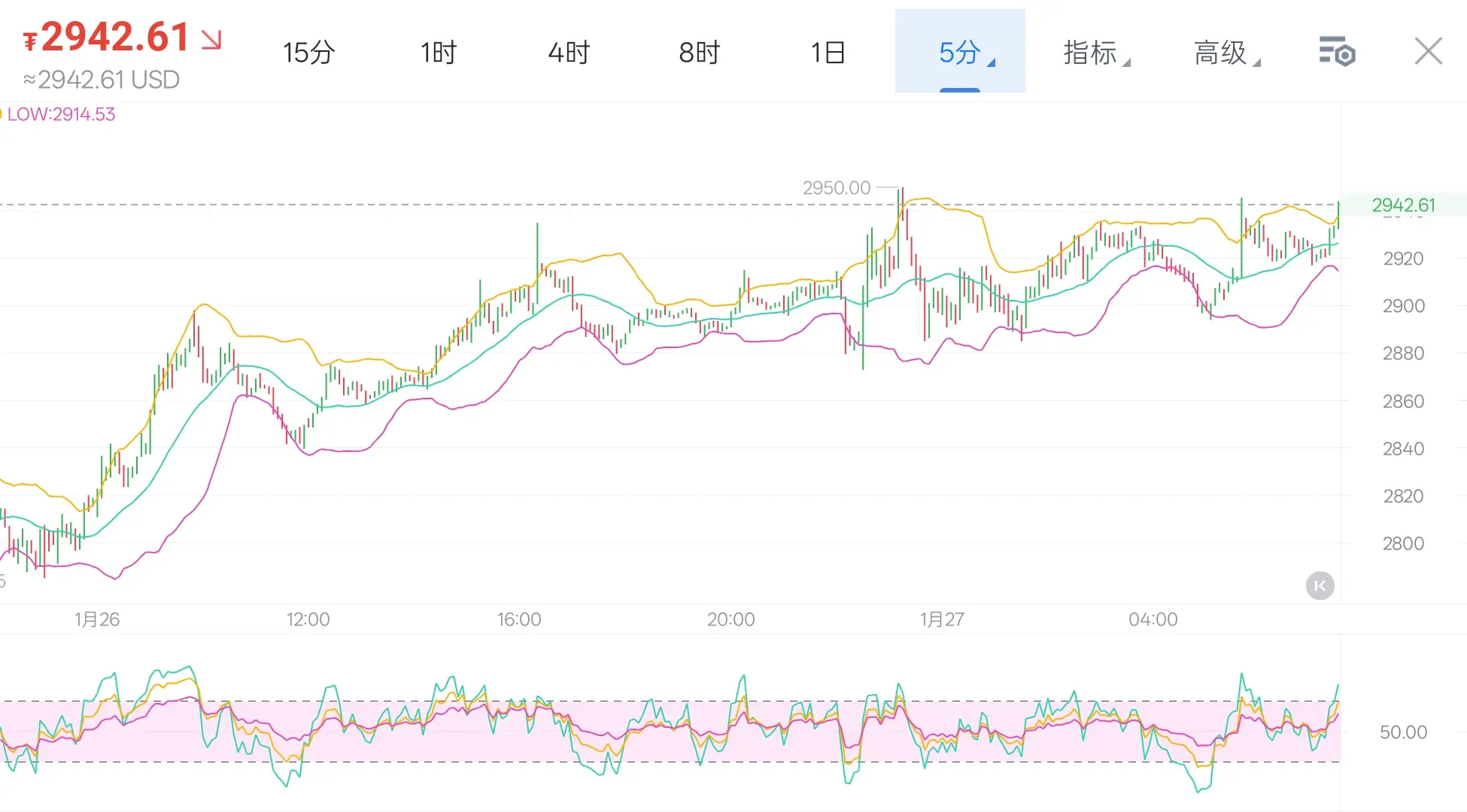Switch to the 1时 timeframe
The width and height of the screenshot is (1467, 812).
[439, 52]
